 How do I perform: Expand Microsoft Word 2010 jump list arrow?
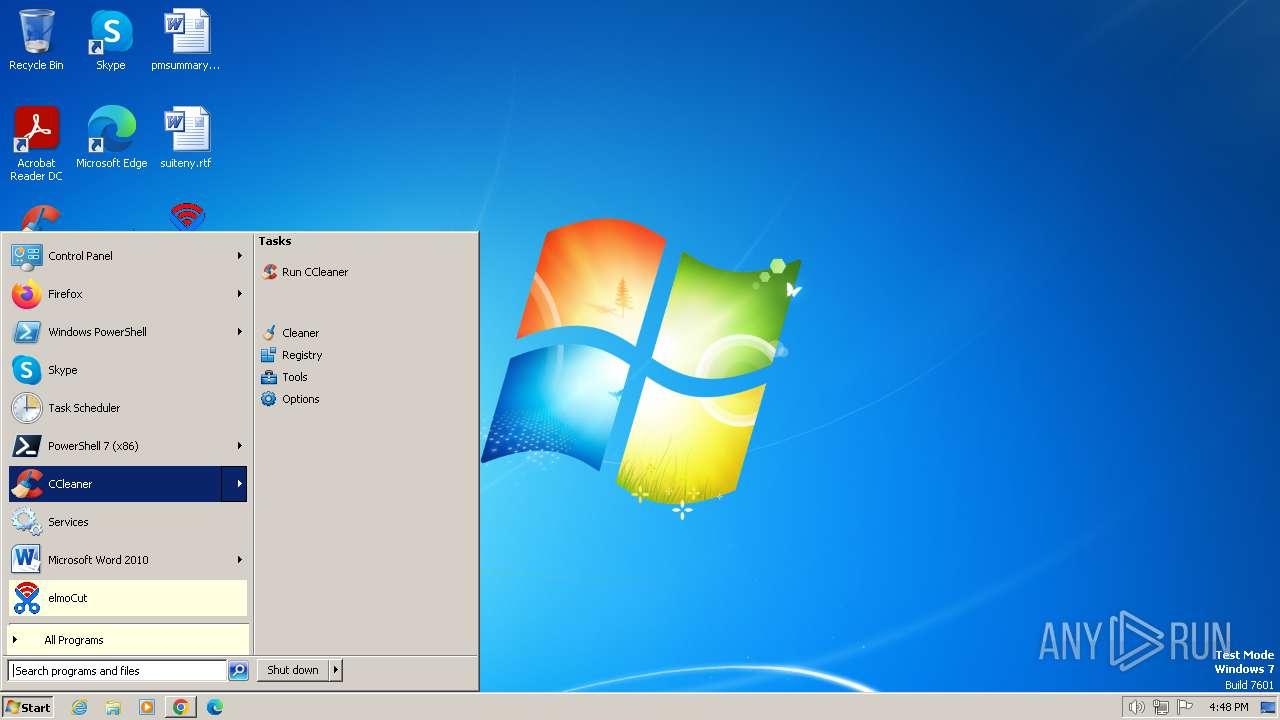coord(240,560)
